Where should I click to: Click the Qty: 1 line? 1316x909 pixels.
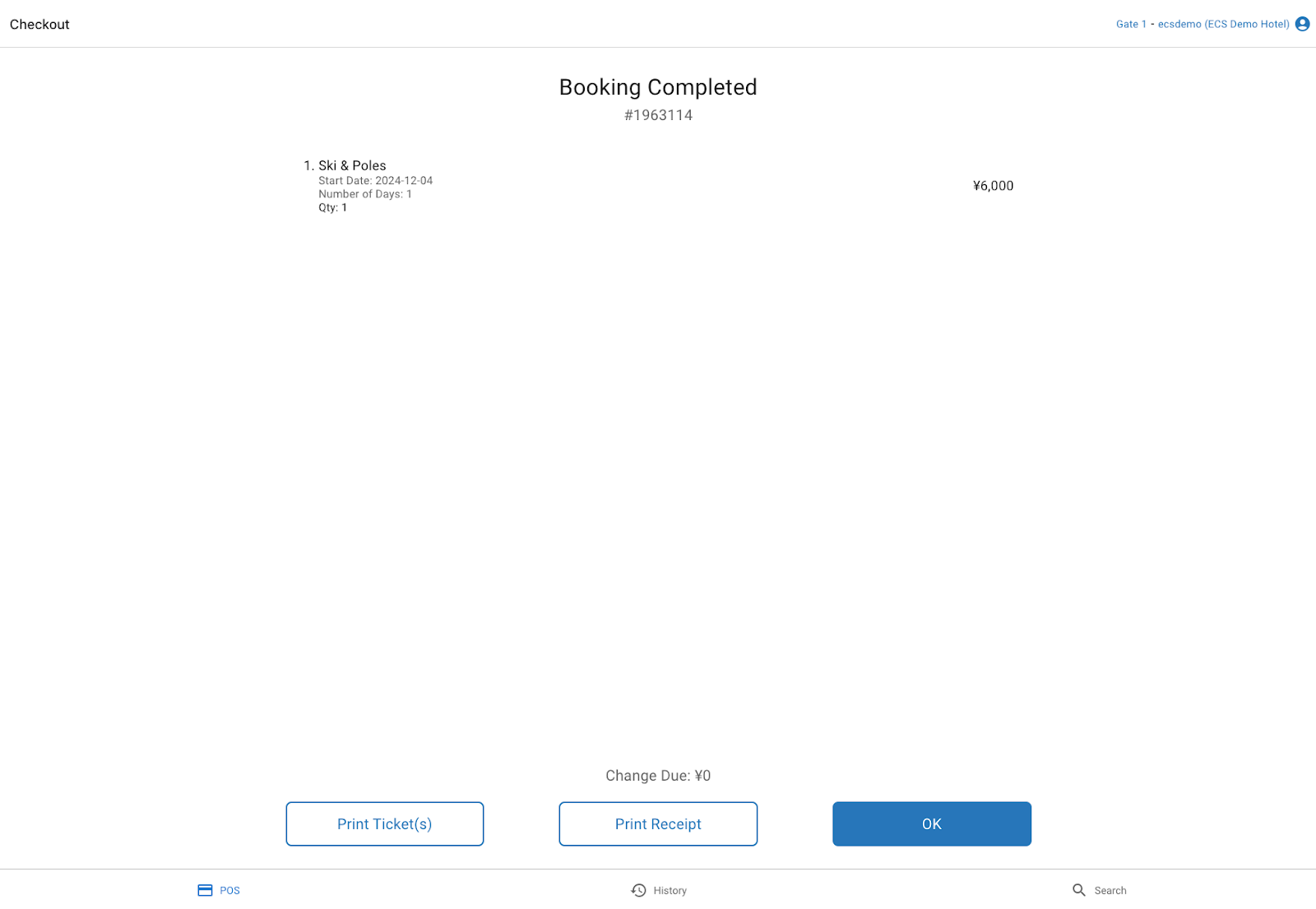332,207
